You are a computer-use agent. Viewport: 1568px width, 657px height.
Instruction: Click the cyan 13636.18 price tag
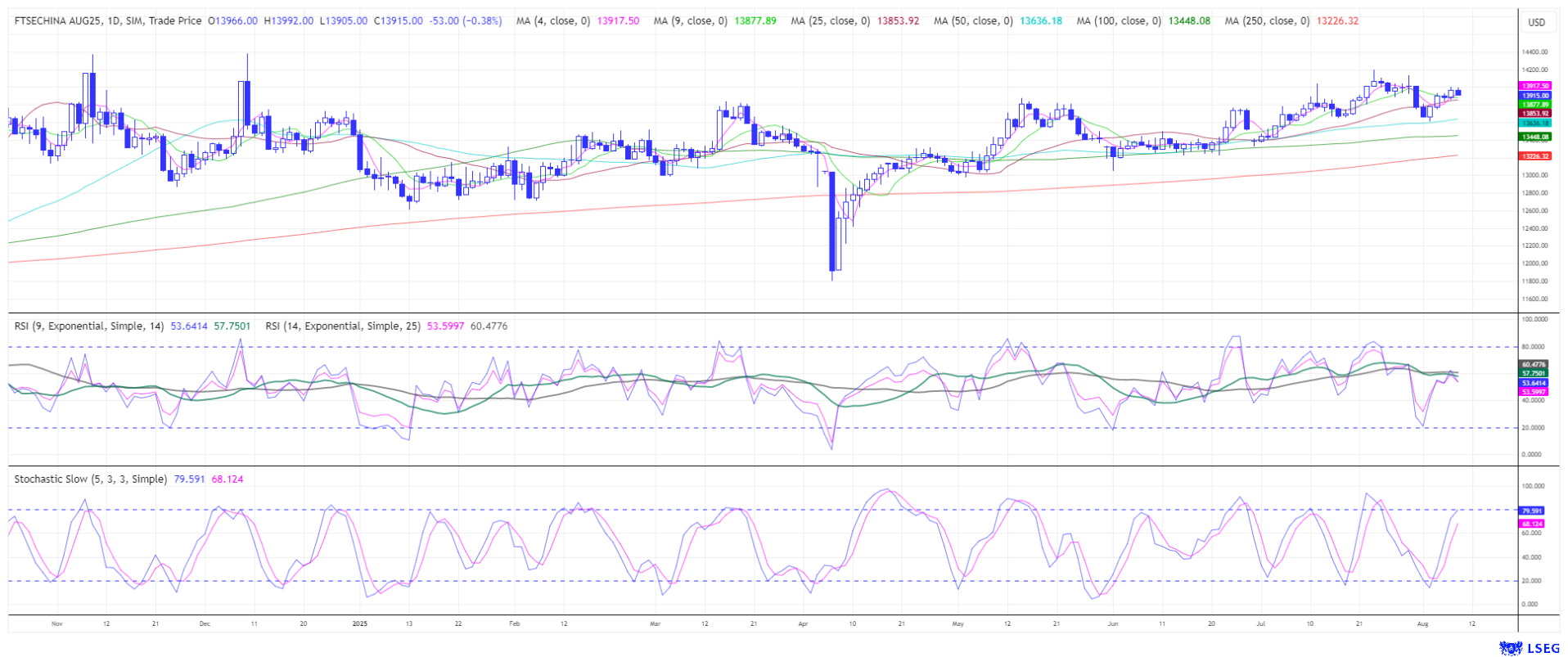point(1534,123)
